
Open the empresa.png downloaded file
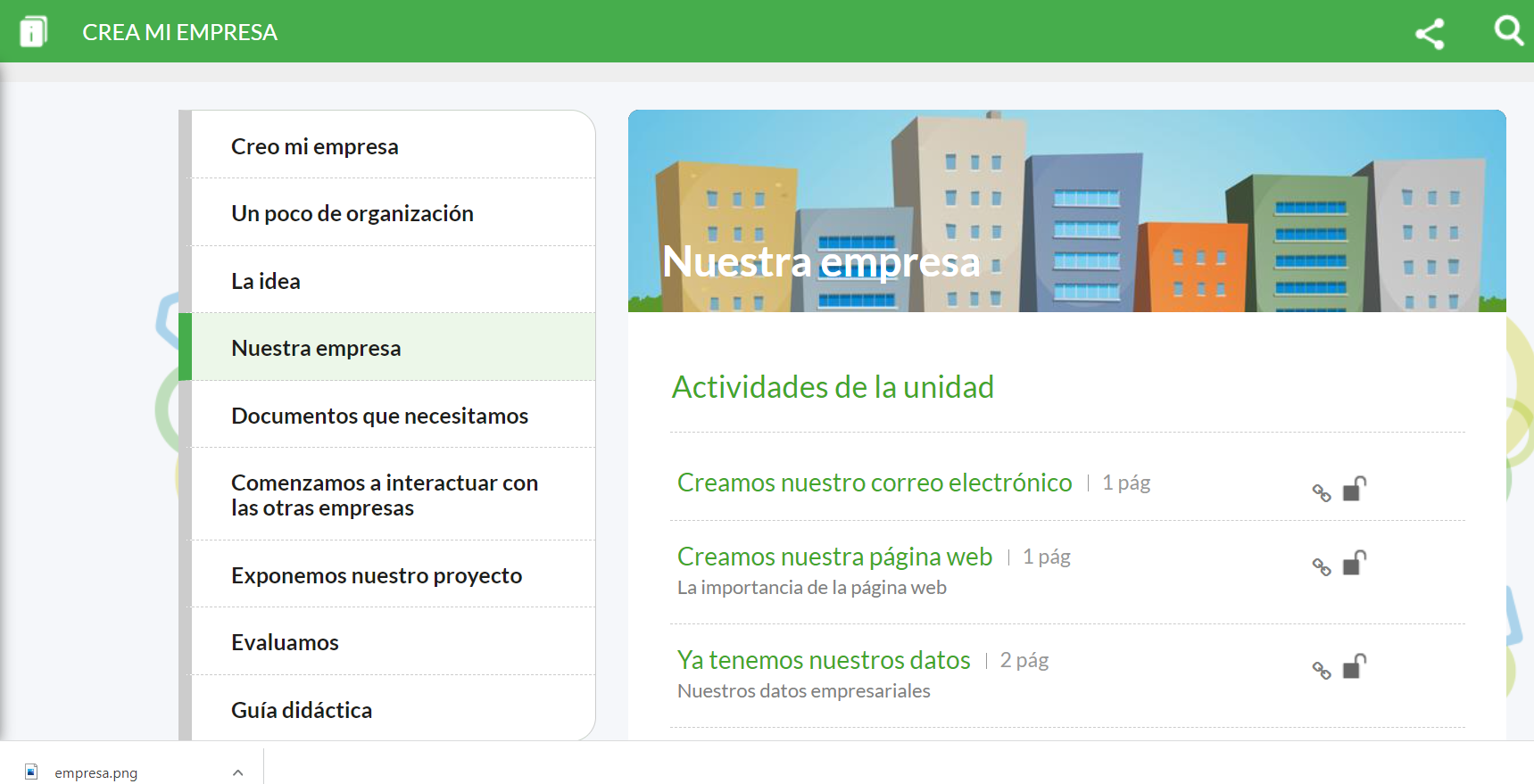95,773
